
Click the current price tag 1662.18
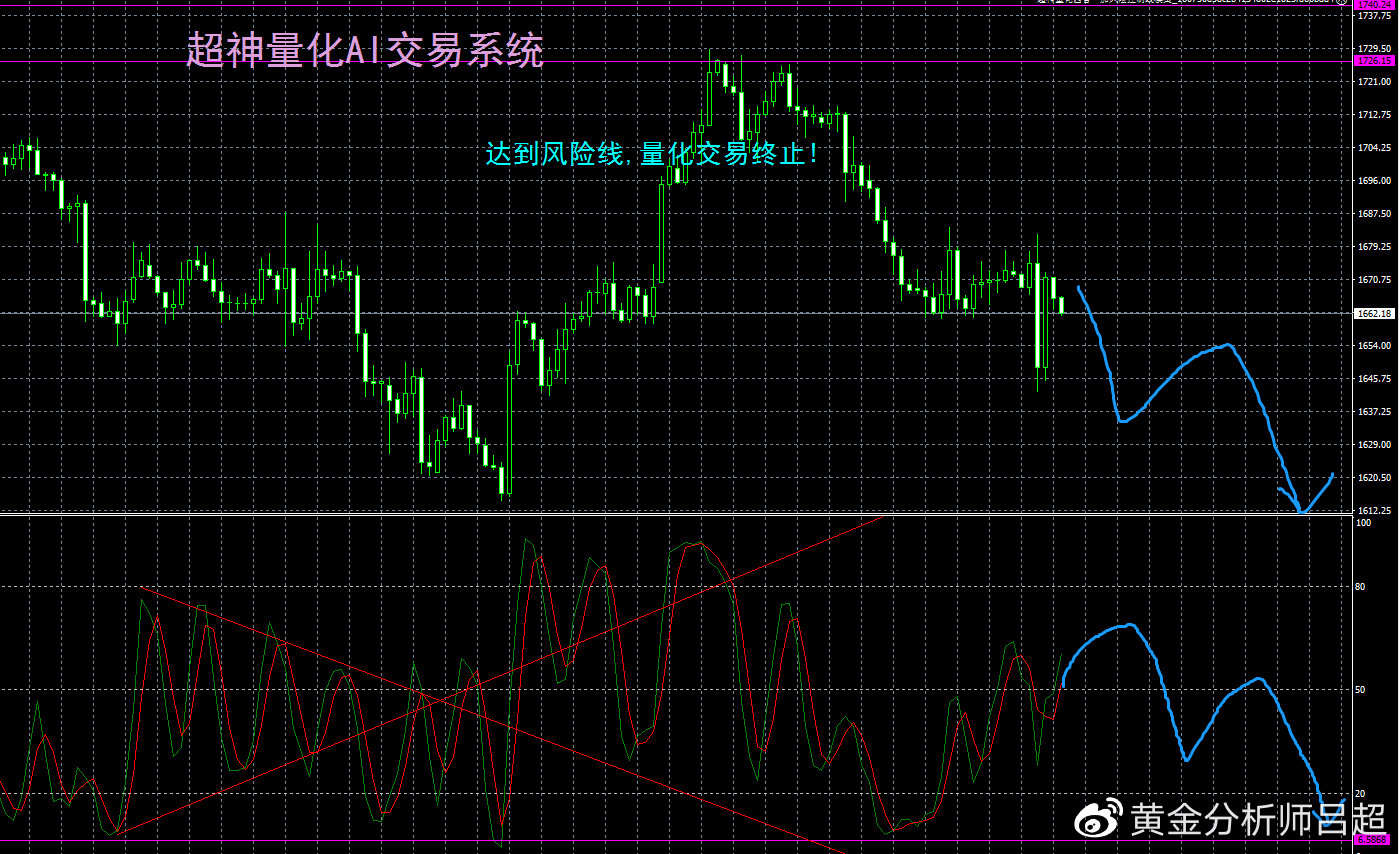click(x=1374, y=313)
